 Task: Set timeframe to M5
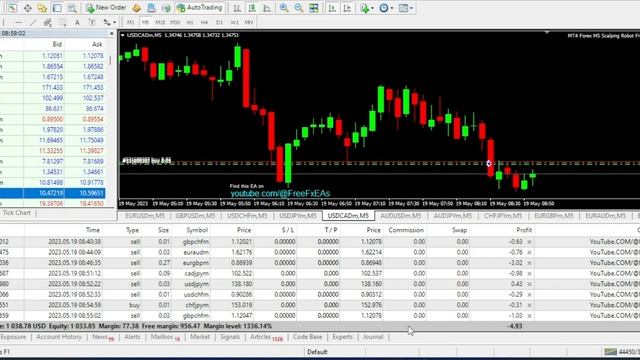(145, 22)
